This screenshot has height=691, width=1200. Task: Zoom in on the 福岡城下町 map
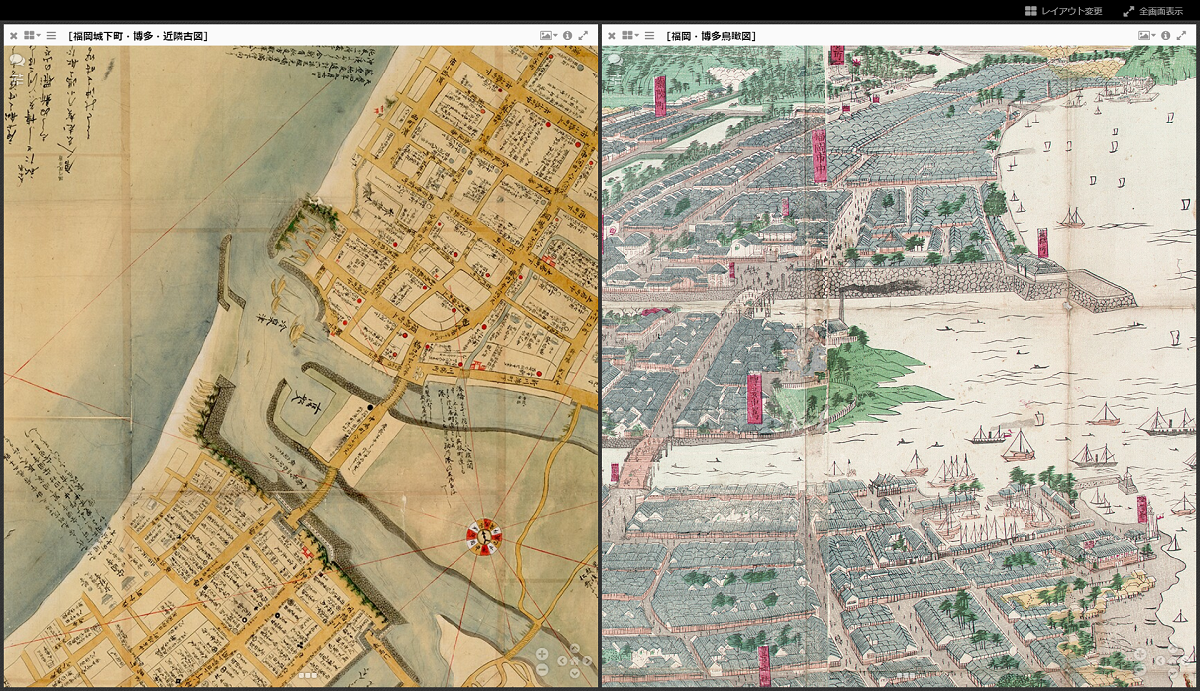click(542, 654)
